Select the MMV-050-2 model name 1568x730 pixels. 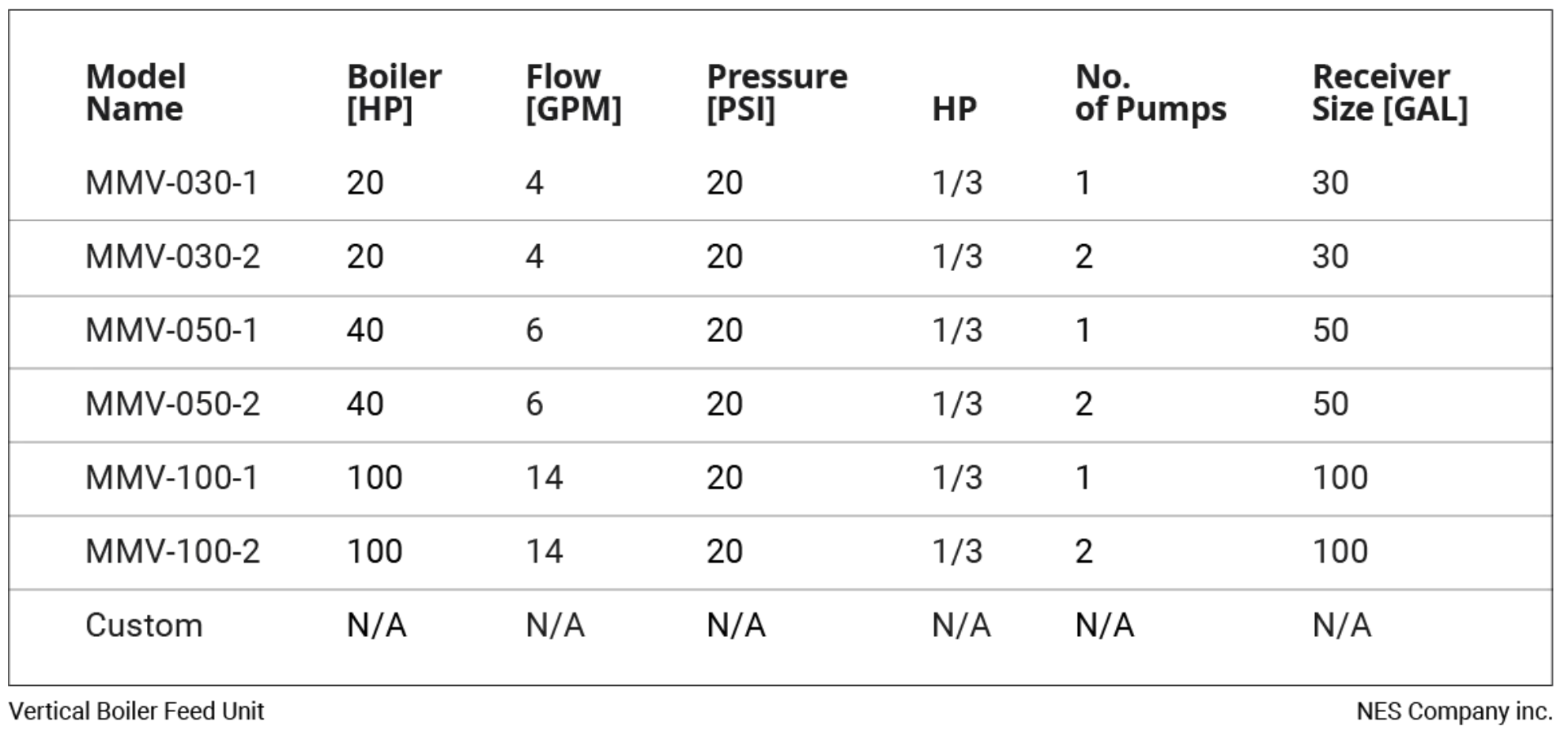tap(172, 404)
